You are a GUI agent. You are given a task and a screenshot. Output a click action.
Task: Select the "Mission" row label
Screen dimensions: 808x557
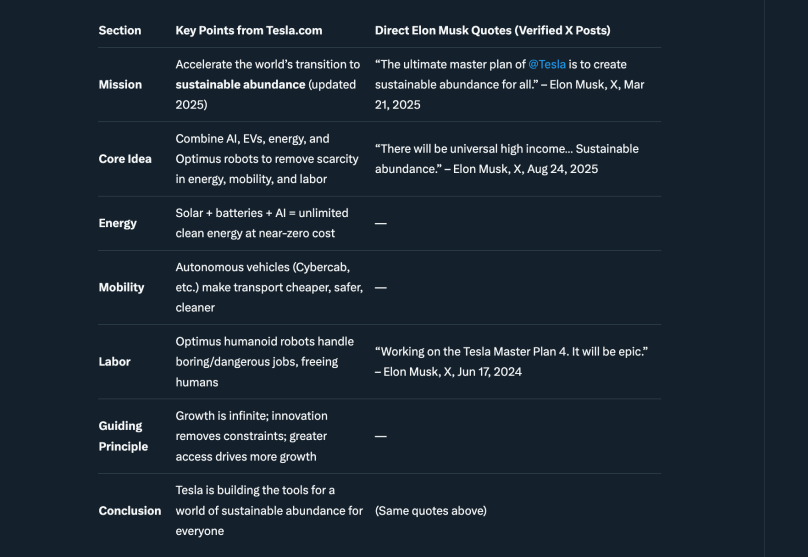(x=120, y=85)
